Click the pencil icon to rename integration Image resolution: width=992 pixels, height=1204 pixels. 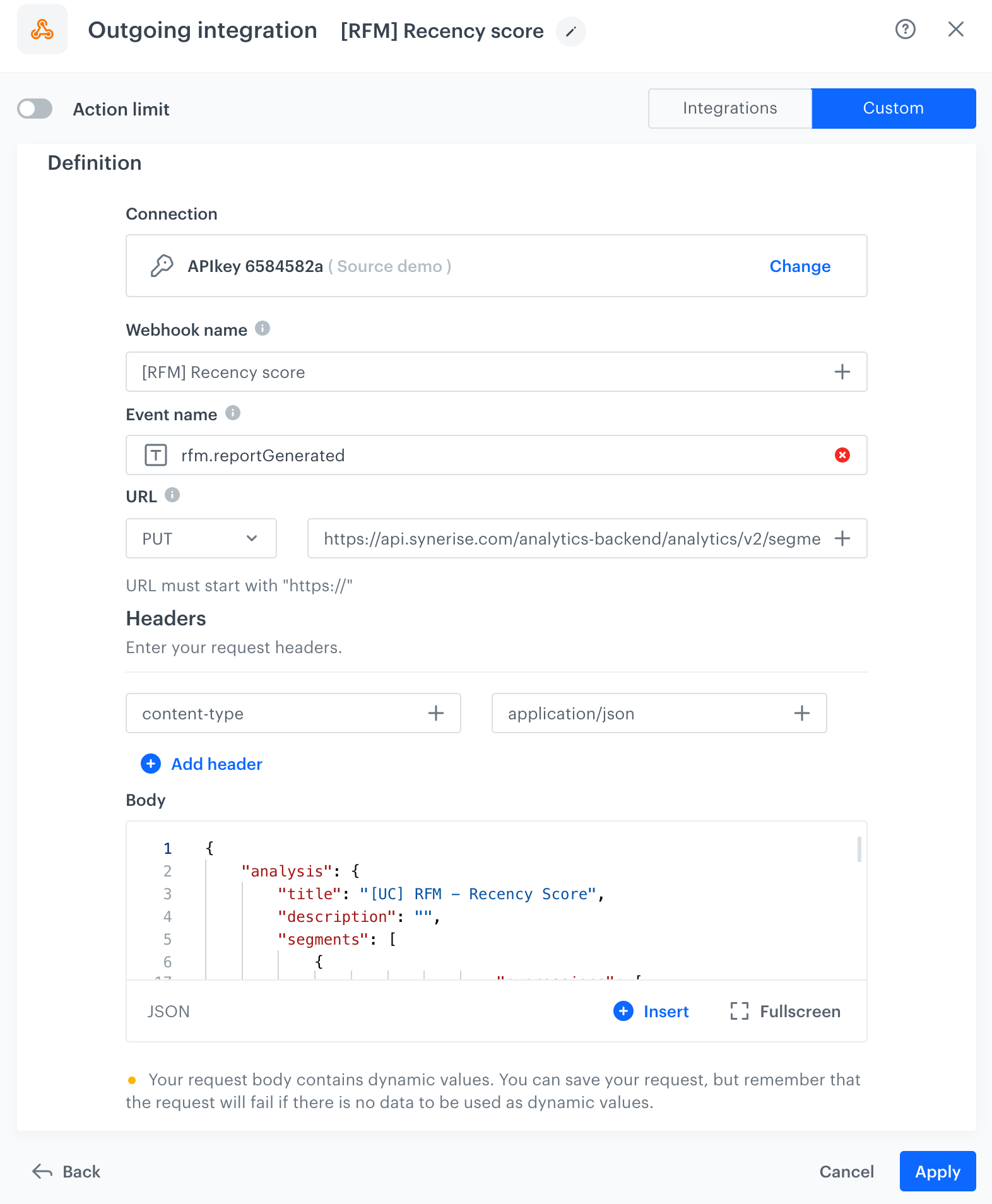tap(570, 32)
